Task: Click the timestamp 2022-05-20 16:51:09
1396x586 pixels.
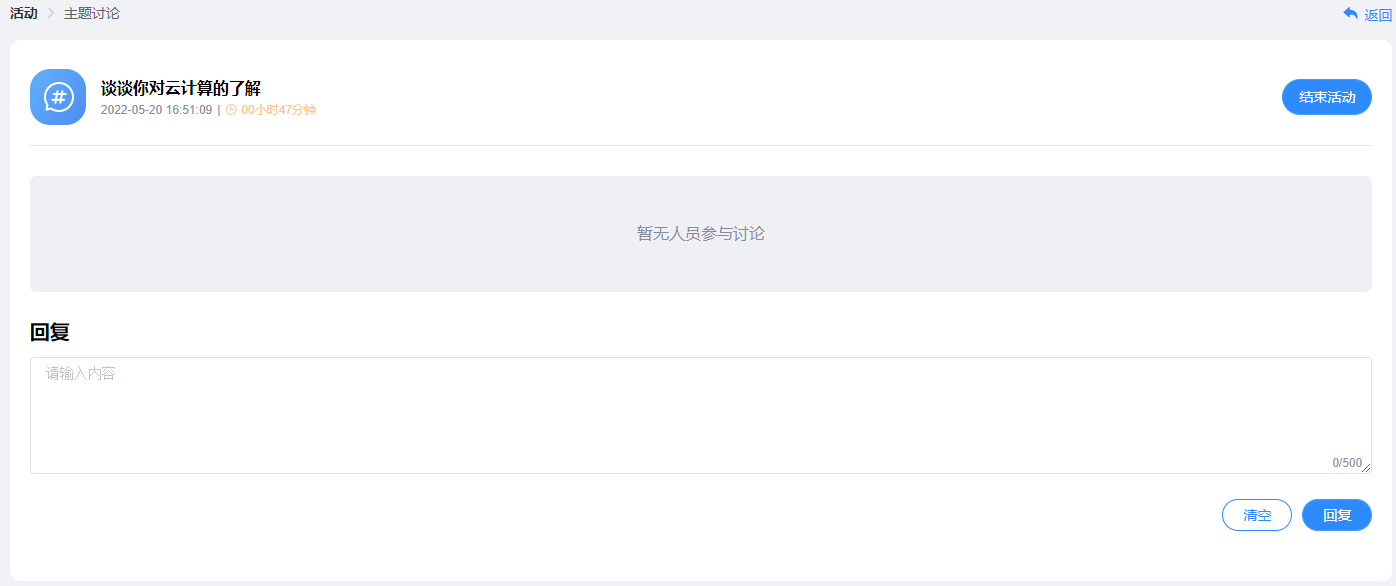Action: (x=156, y=110)
